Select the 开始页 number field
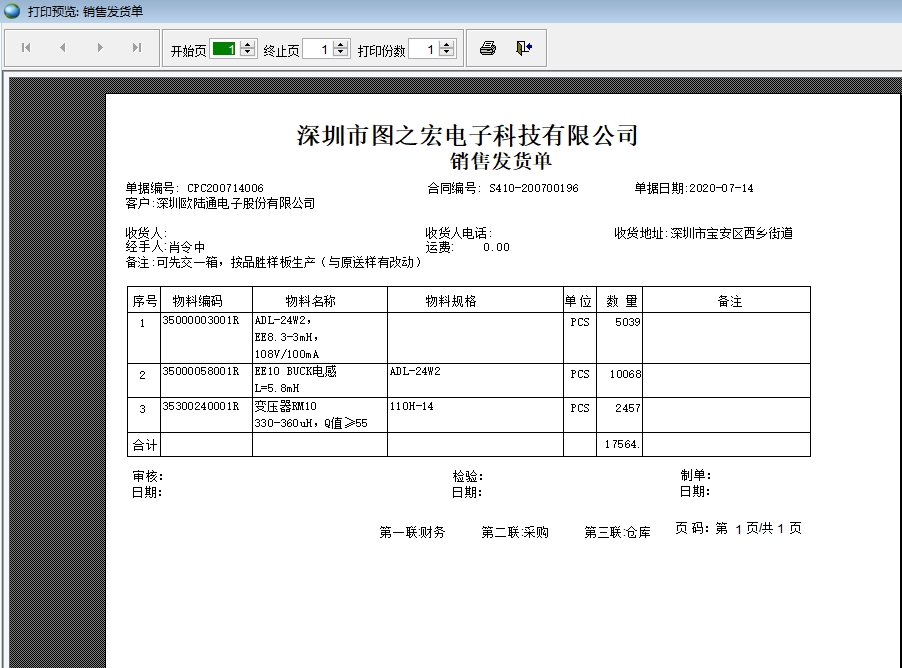902x668 pixels. point(222,46)
